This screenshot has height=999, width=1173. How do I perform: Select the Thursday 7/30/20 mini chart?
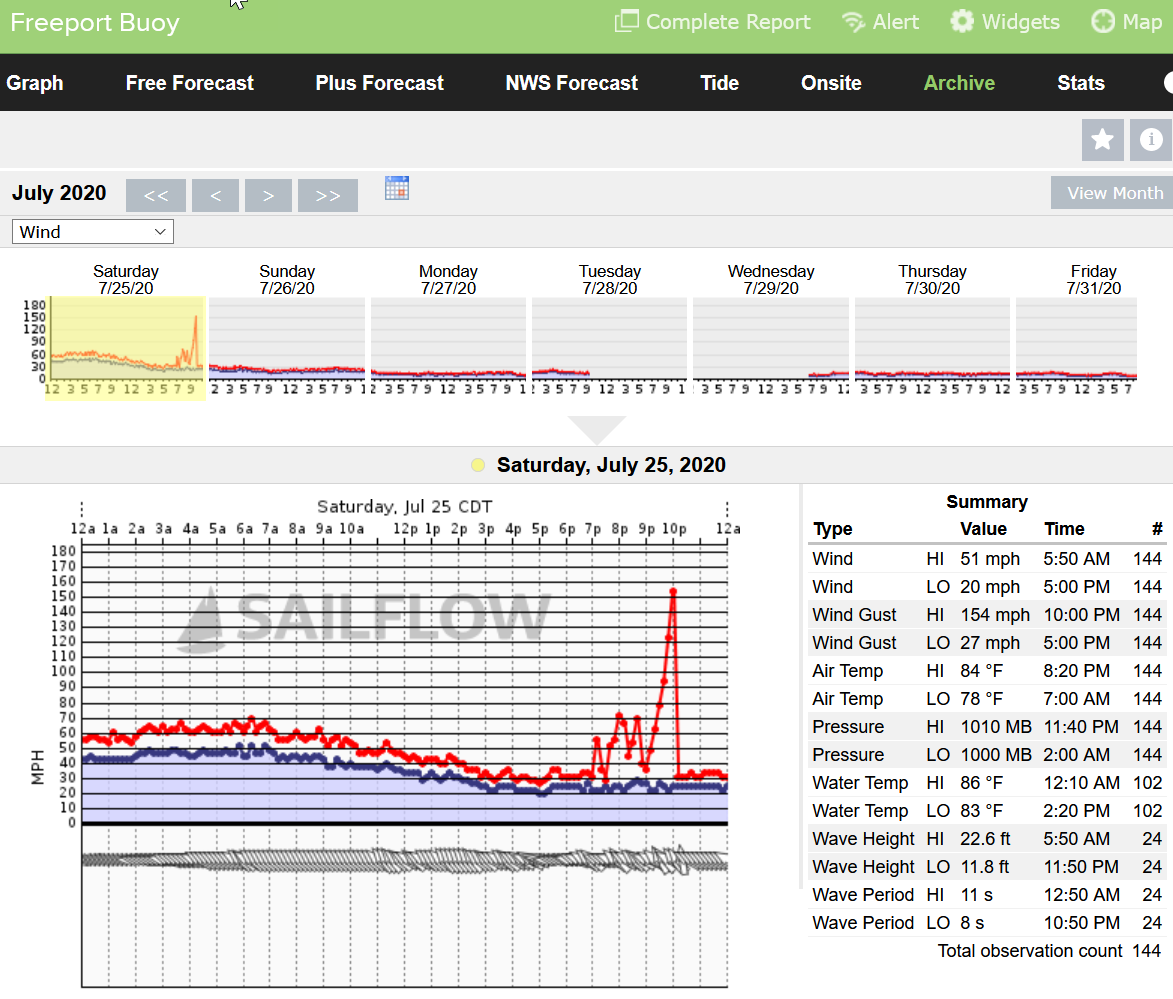pyautogui.click(x=932, y=339)
